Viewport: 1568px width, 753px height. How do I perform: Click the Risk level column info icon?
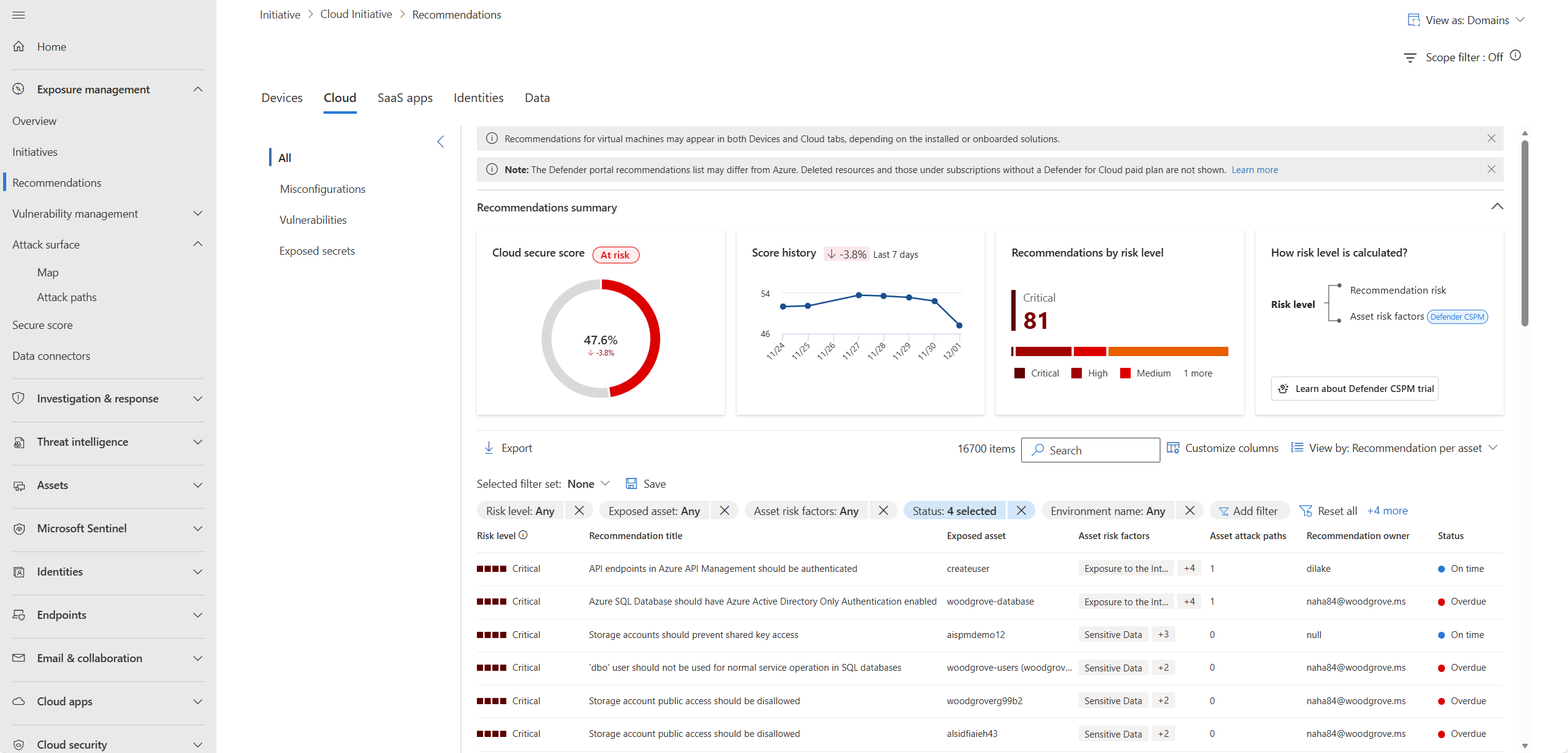pyautogui.click(x=523, y=535)
